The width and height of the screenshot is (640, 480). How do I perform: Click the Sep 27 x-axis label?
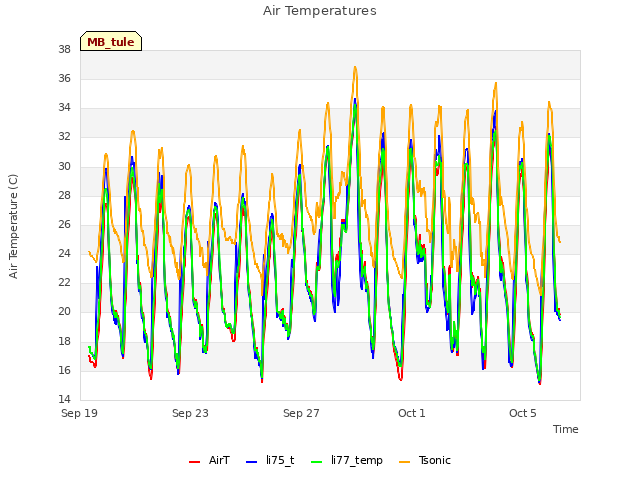point(301,413)
